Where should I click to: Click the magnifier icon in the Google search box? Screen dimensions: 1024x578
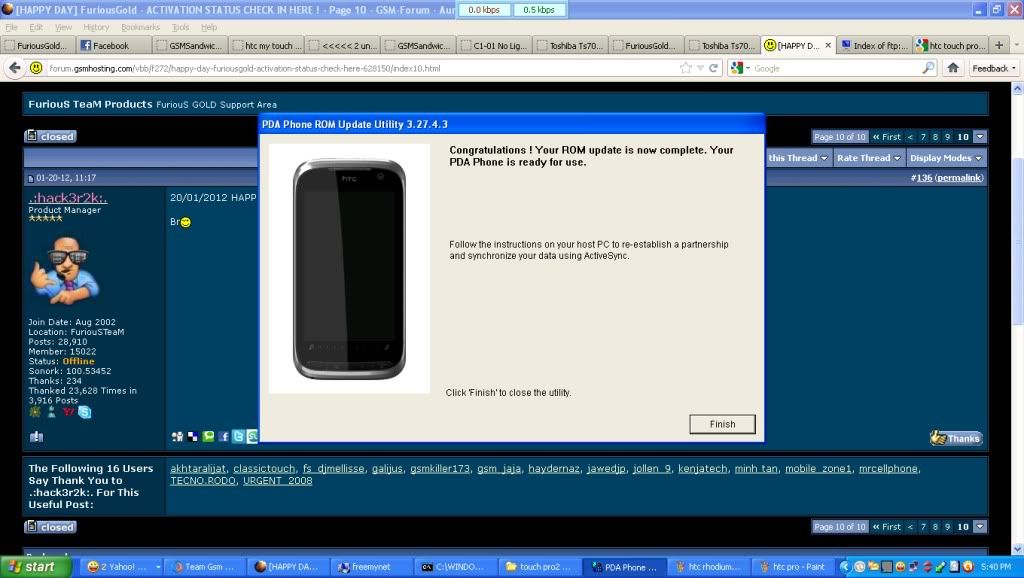point(928,68)
